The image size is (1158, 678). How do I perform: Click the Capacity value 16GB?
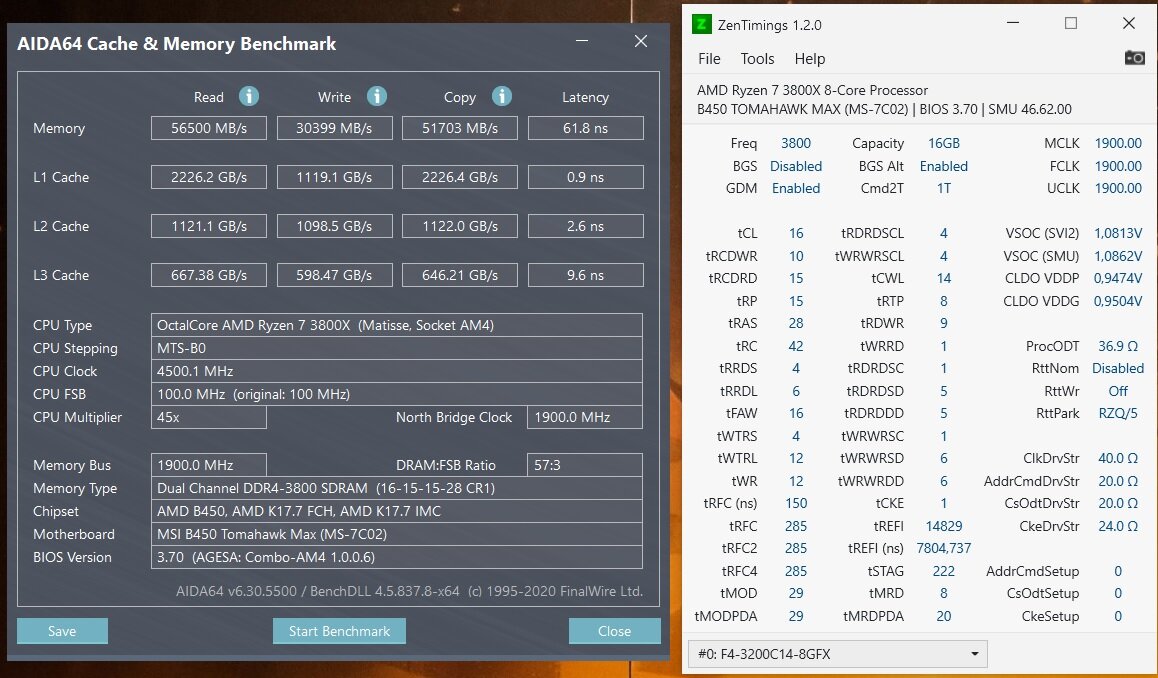[944, 143]
